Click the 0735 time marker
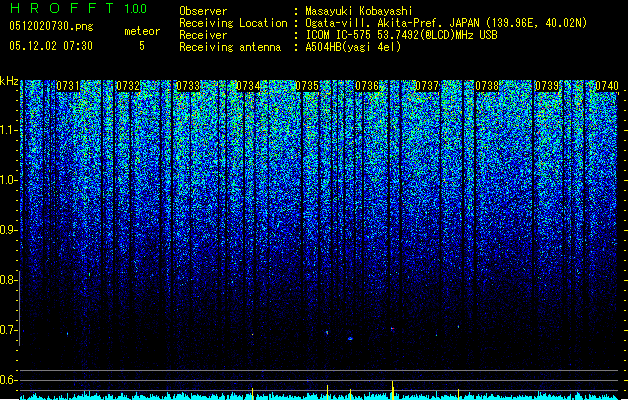Image resolution: width=629 pixels, height=400 pixels. [307, 86]
